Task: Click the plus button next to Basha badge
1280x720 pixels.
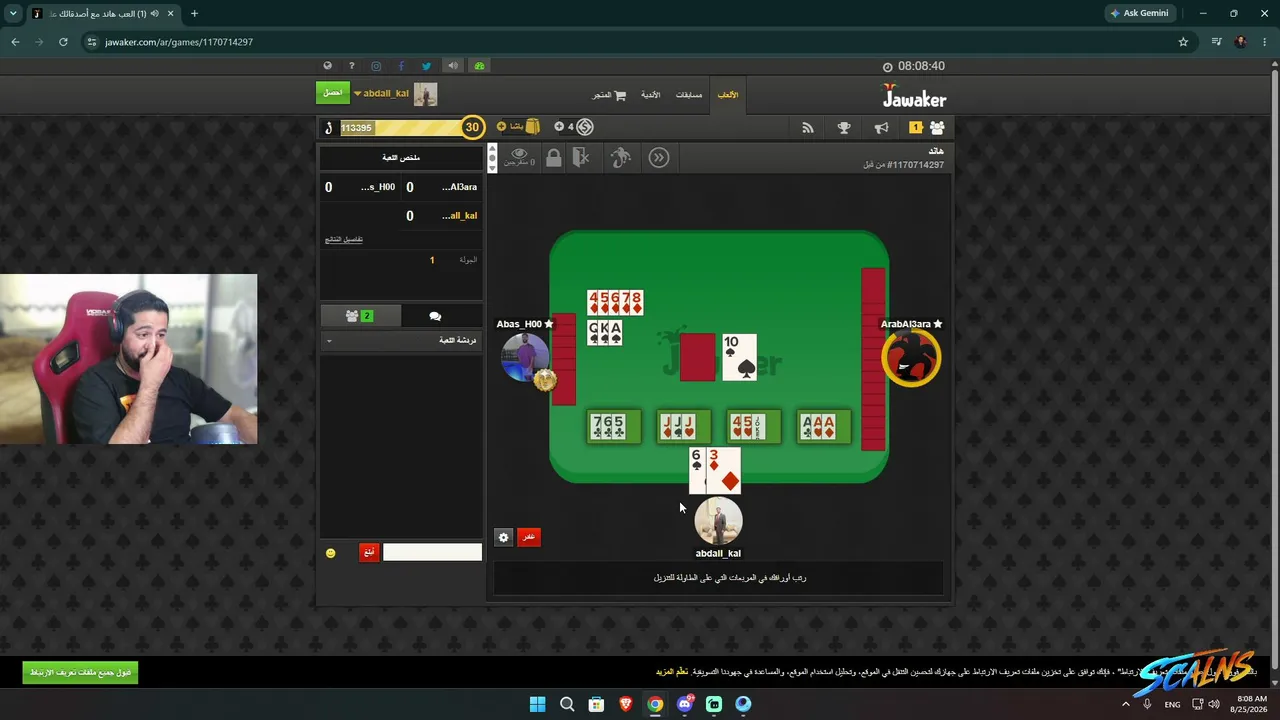Action: [501, 127]
